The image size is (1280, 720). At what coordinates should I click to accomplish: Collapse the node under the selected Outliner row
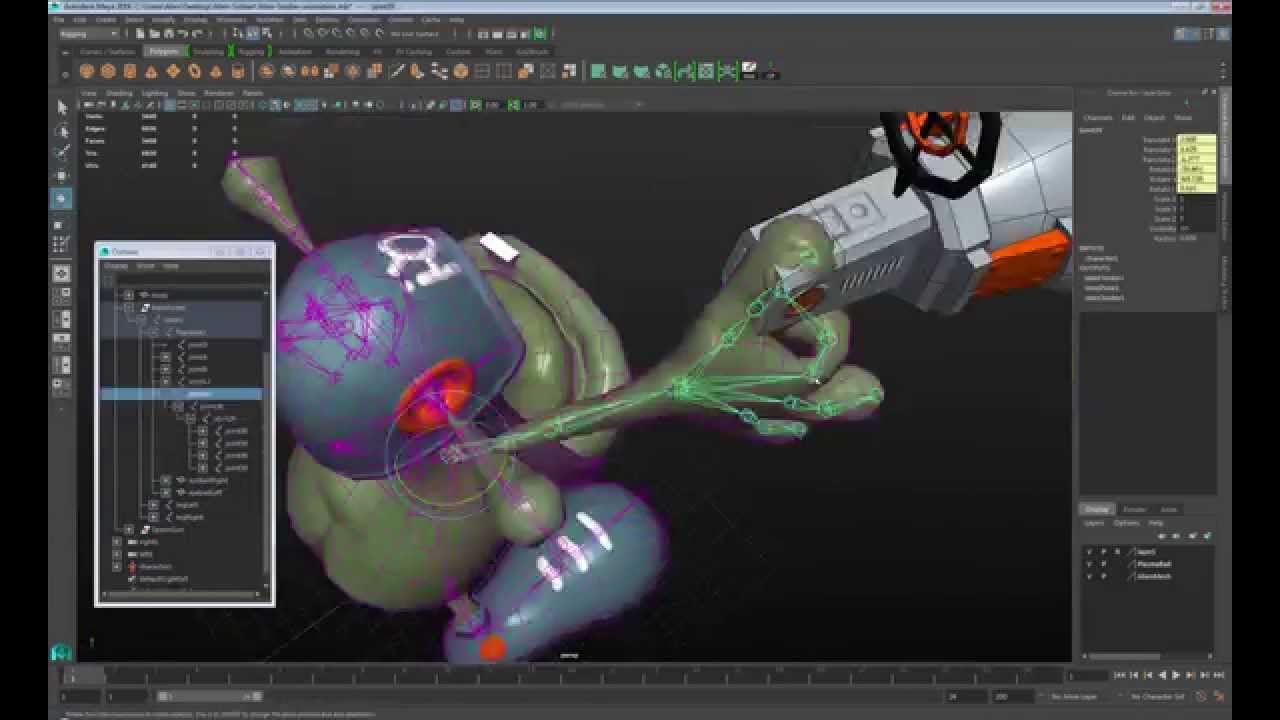pos(177,406)
